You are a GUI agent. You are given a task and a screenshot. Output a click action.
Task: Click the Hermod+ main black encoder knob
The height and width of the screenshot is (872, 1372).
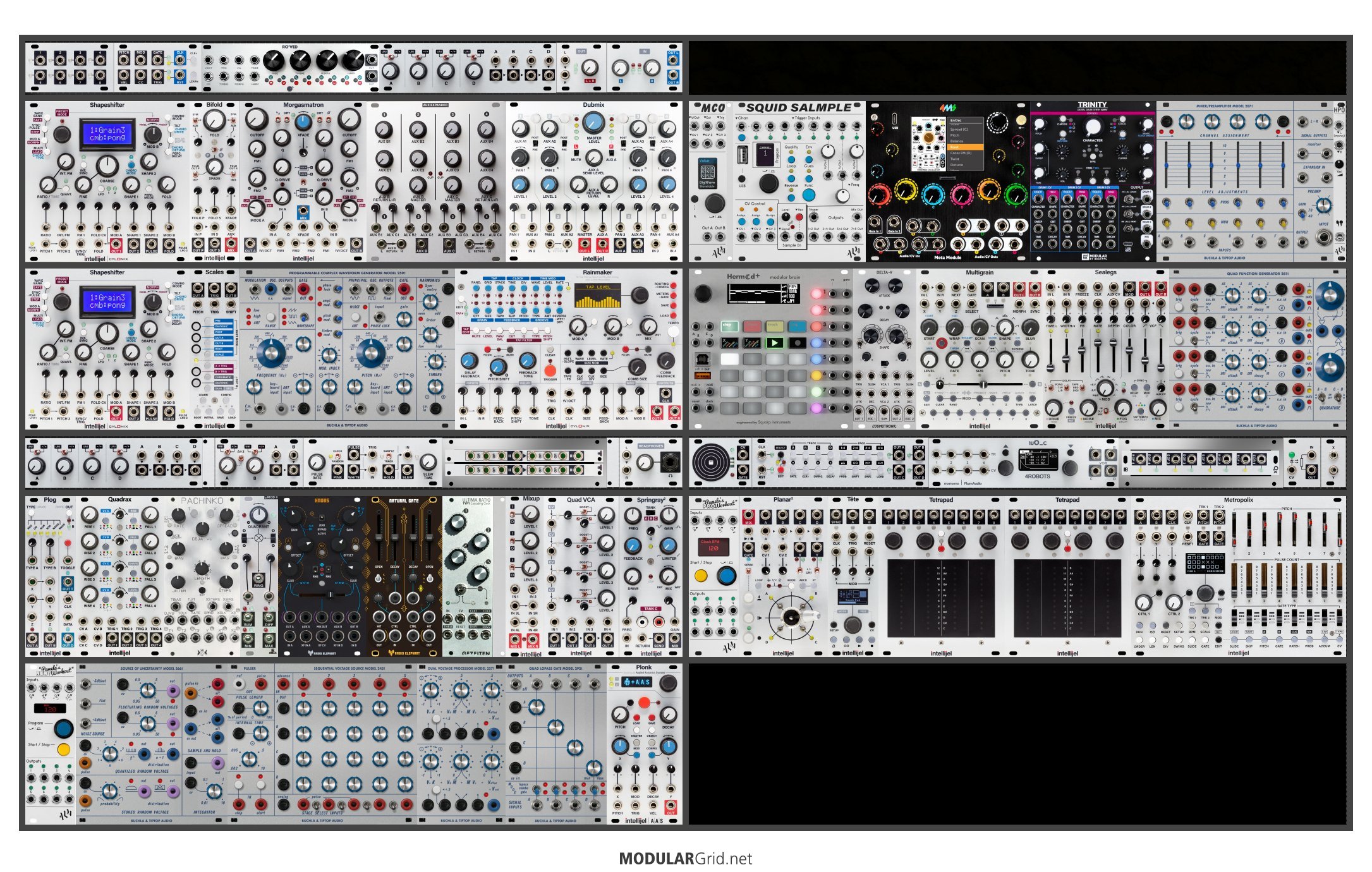[703, 293]
